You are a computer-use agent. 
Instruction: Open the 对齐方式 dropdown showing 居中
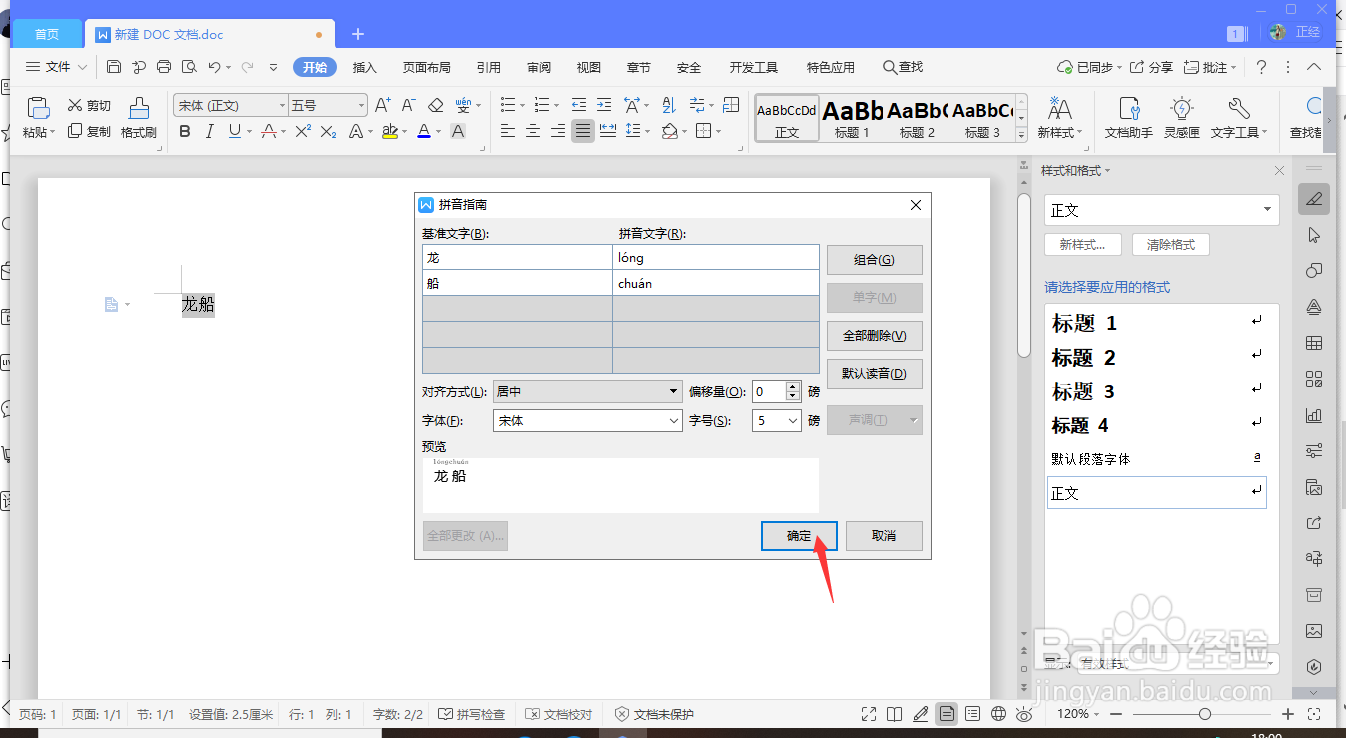(x=587, y=391)
